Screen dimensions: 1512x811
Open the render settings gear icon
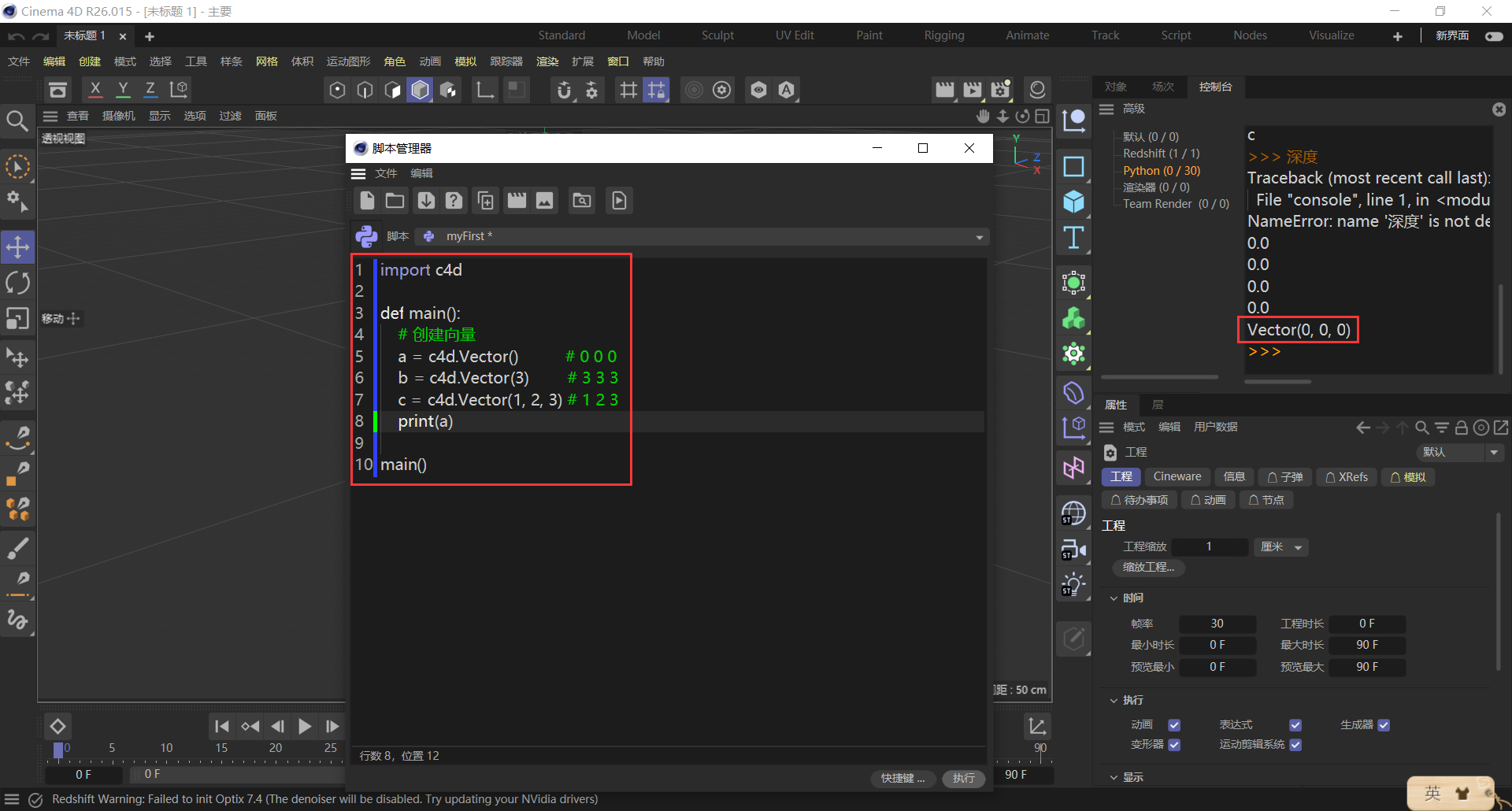[x=1001, y=90]
